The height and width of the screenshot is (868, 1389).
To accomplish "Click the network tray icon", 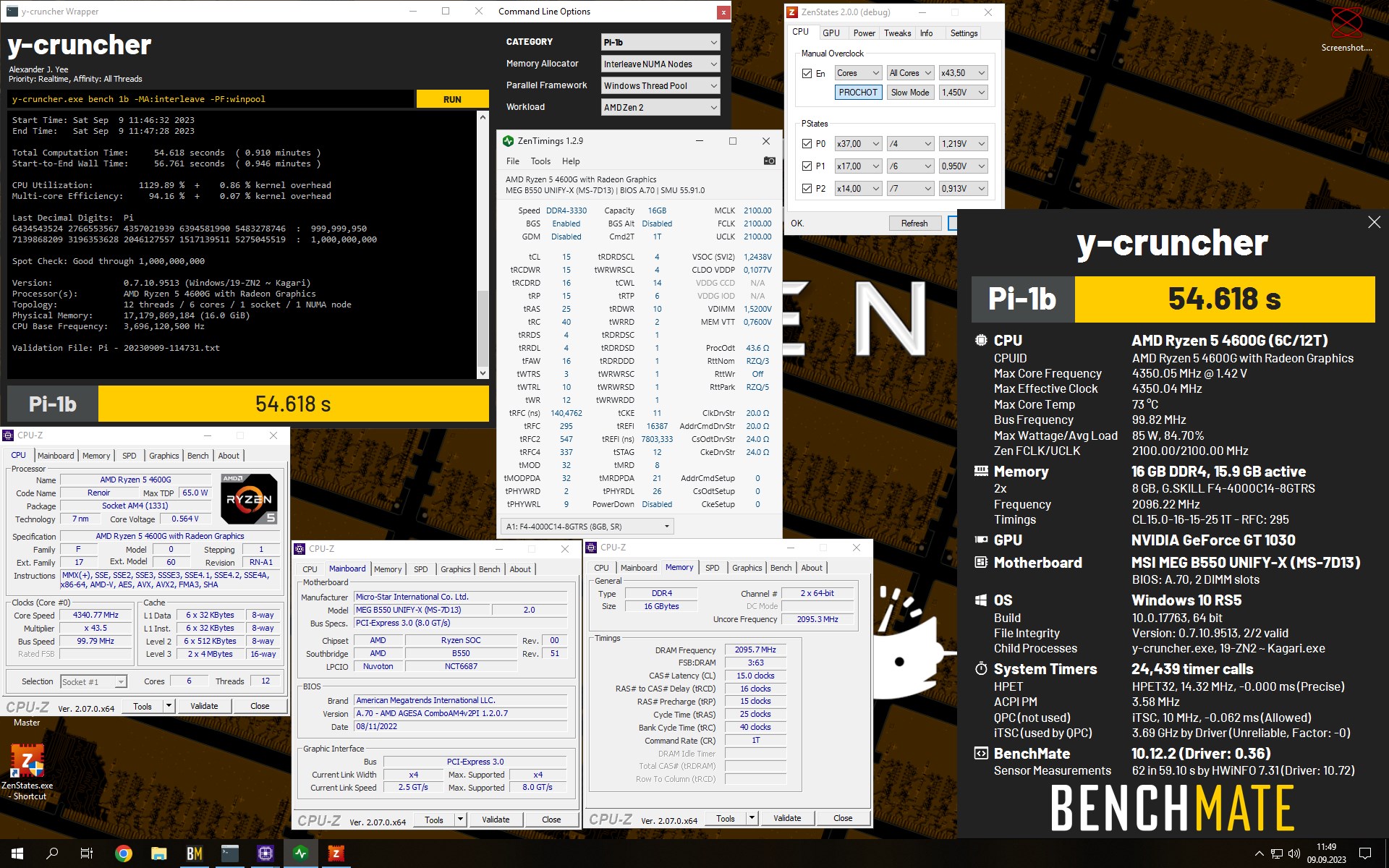I will (x=1277, y=854).
